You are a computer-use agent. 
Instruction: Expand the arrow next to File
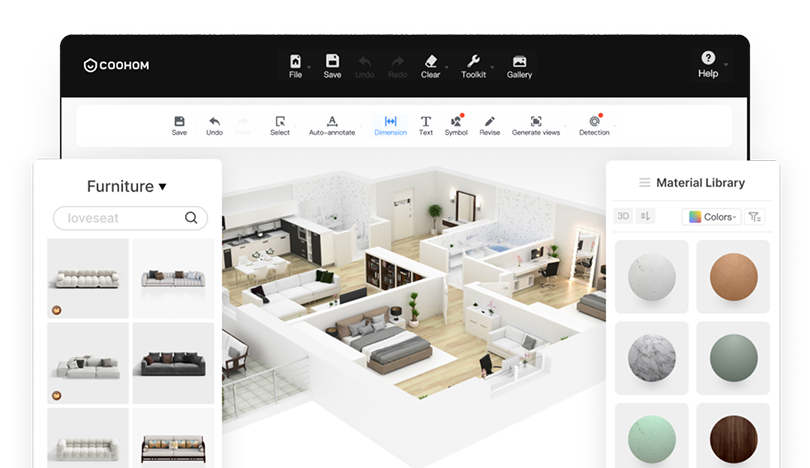click(309, 67)
